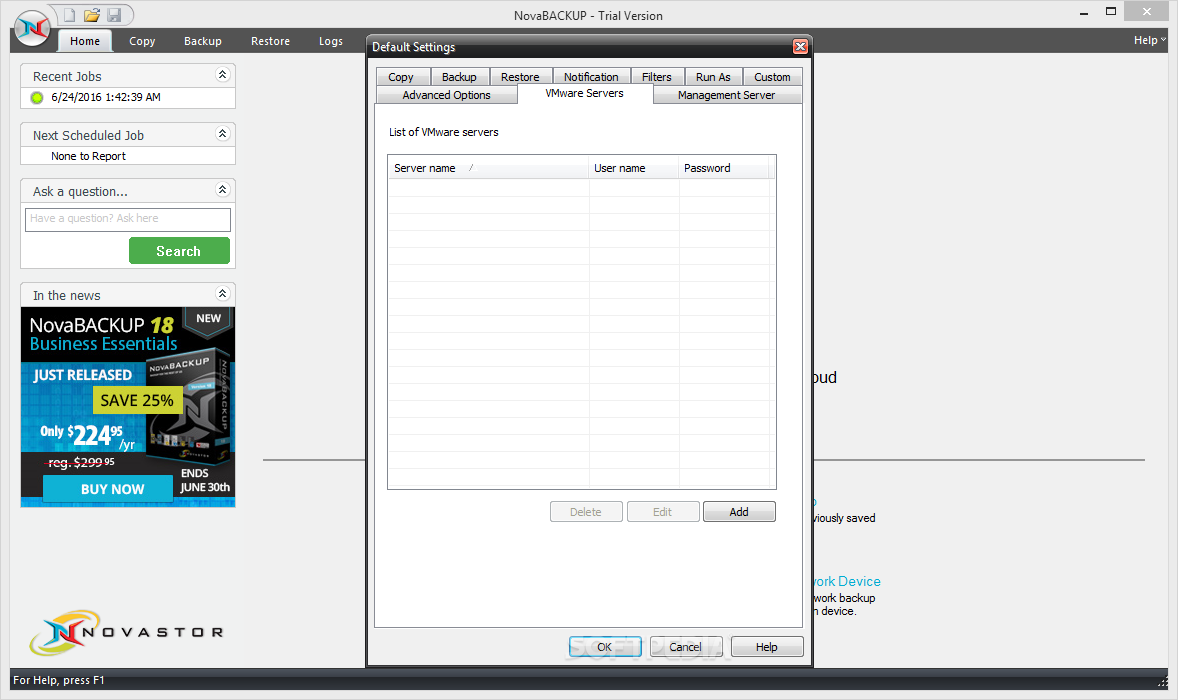This screenshot has width=1178, height=700.
Task: Select the Backup tab in Default Settings
Action: tap(459, 77)
